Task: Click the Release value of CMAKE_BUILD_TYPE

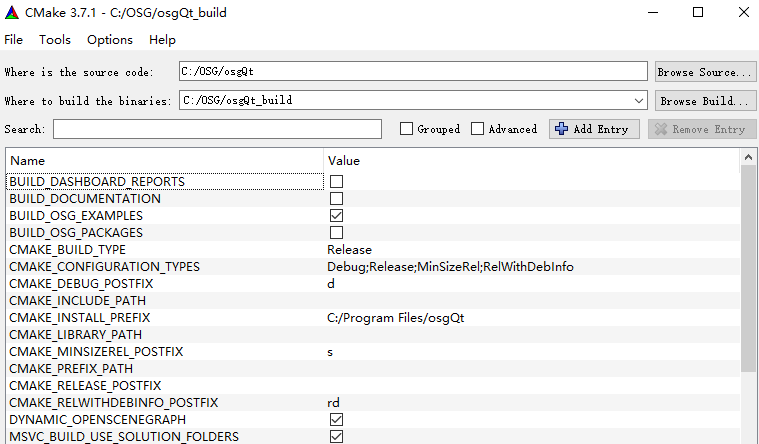Action: pyautogui.click(x=349, y=249)
